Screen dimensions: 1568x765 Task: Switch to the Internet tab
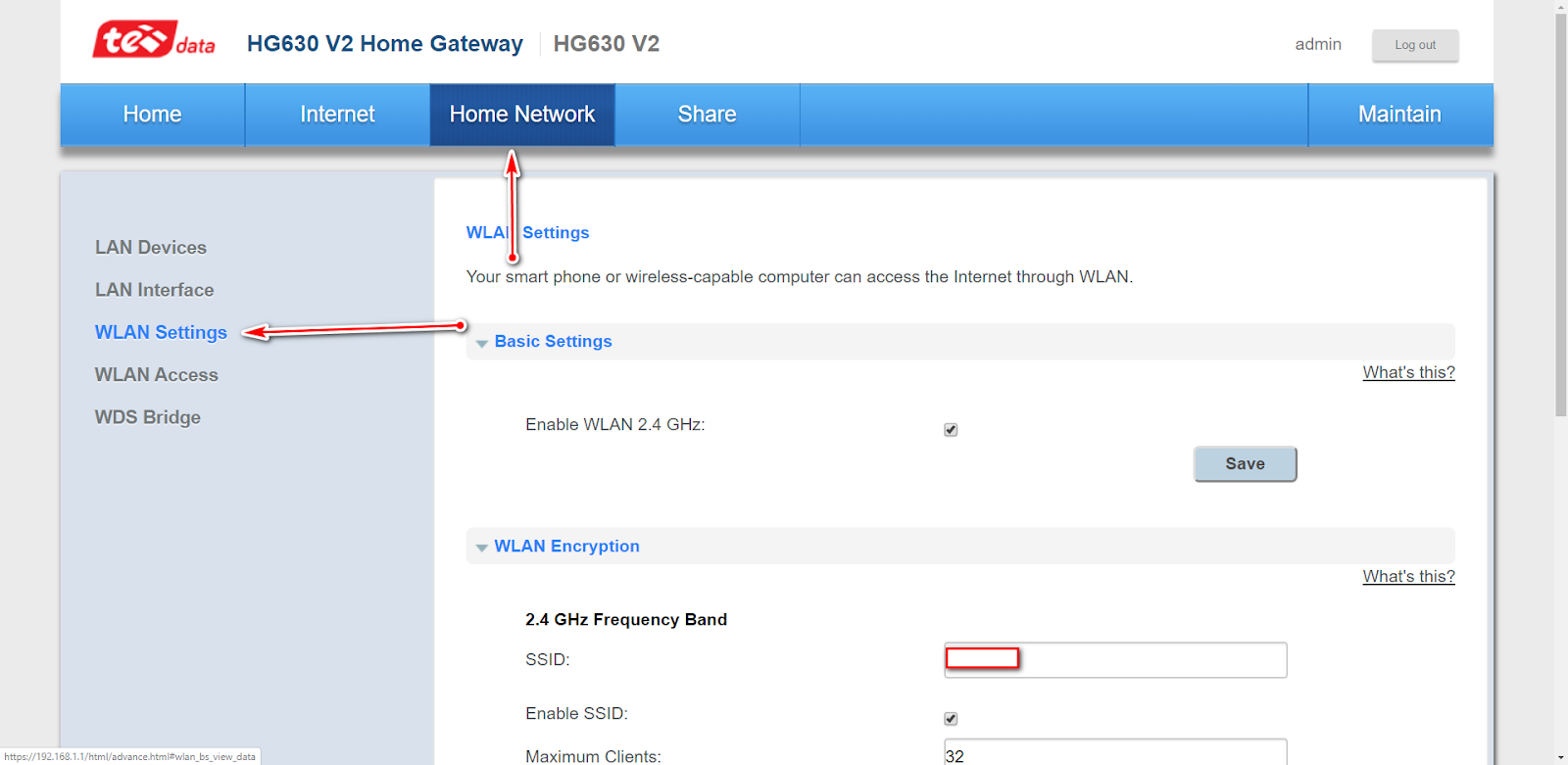[x=336, y=114]
